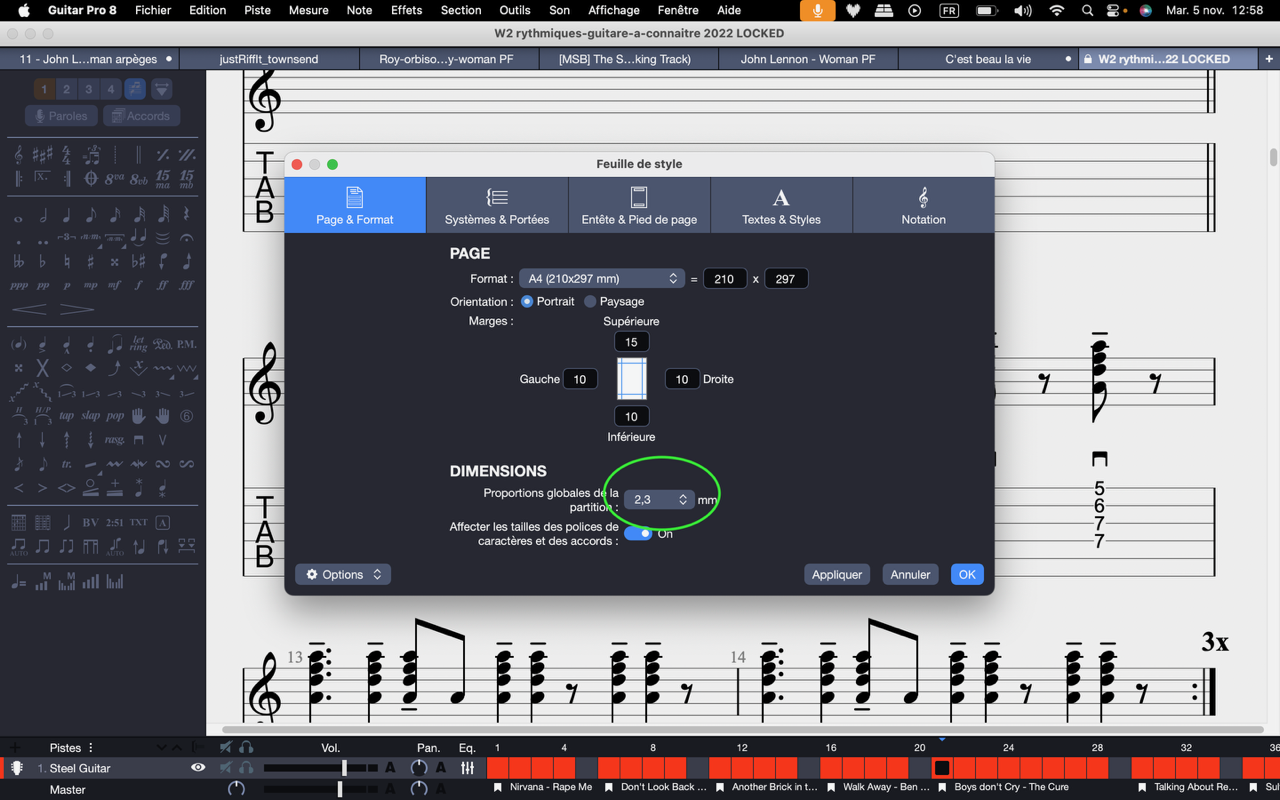Expand the track panel with up chevron
Viewport: 1280px width, 800px height.
177,748
